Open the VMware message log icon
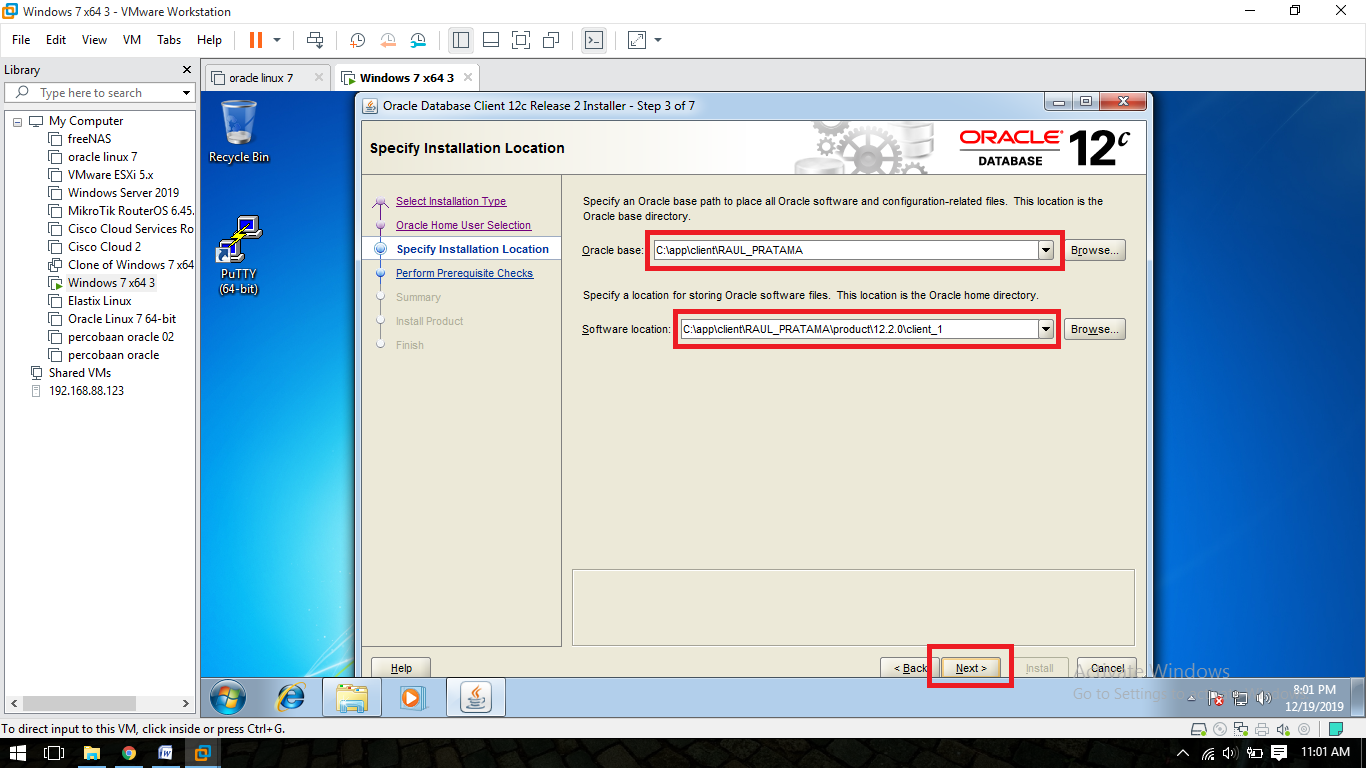This screenshot has width=1366, height=768. pos(1335,729)
